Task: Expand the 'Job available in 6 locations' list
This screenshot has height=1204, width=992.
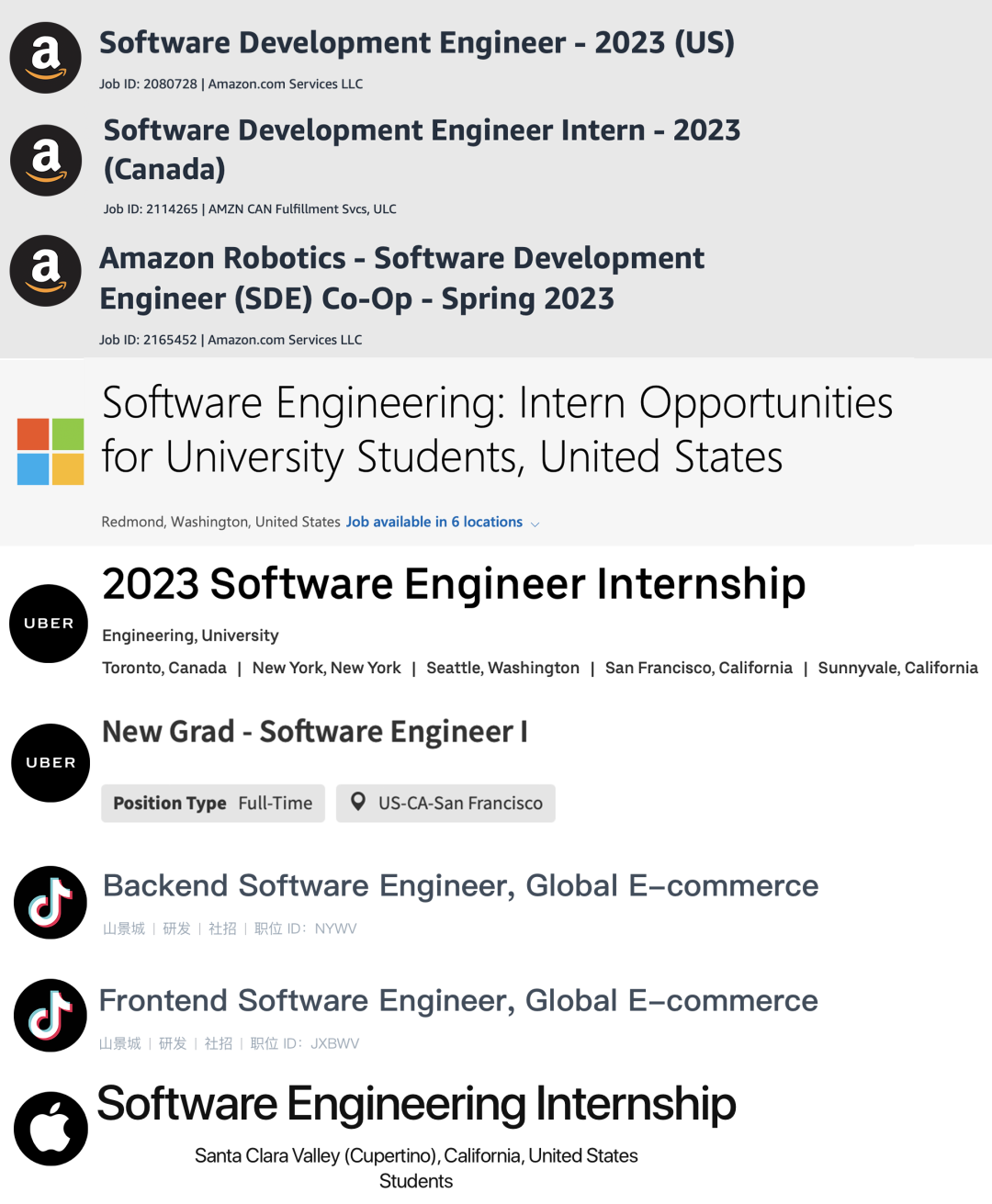Action: (434, 522)
